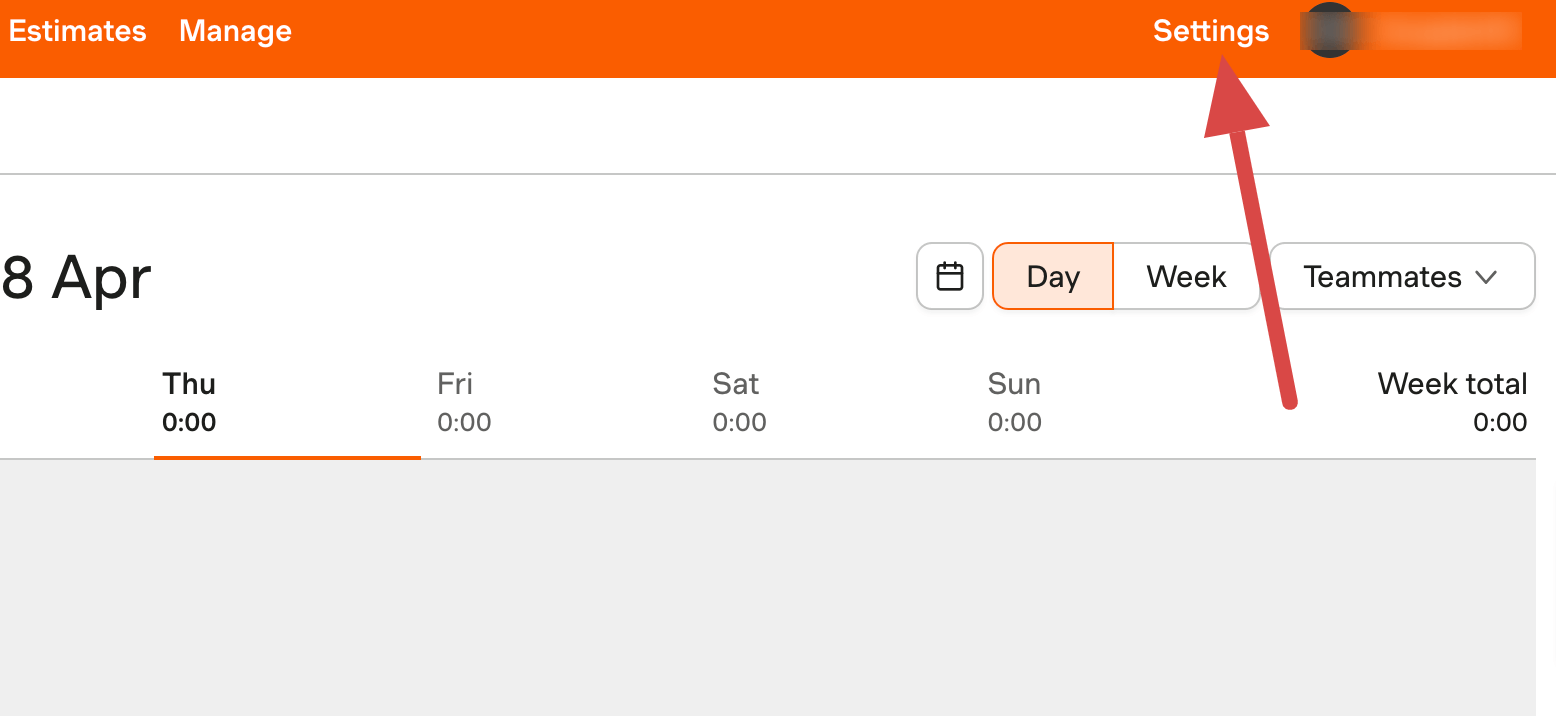Open the Manage menu item
The height and width of the screenshot is (716, 1556).
coord(235,31)
